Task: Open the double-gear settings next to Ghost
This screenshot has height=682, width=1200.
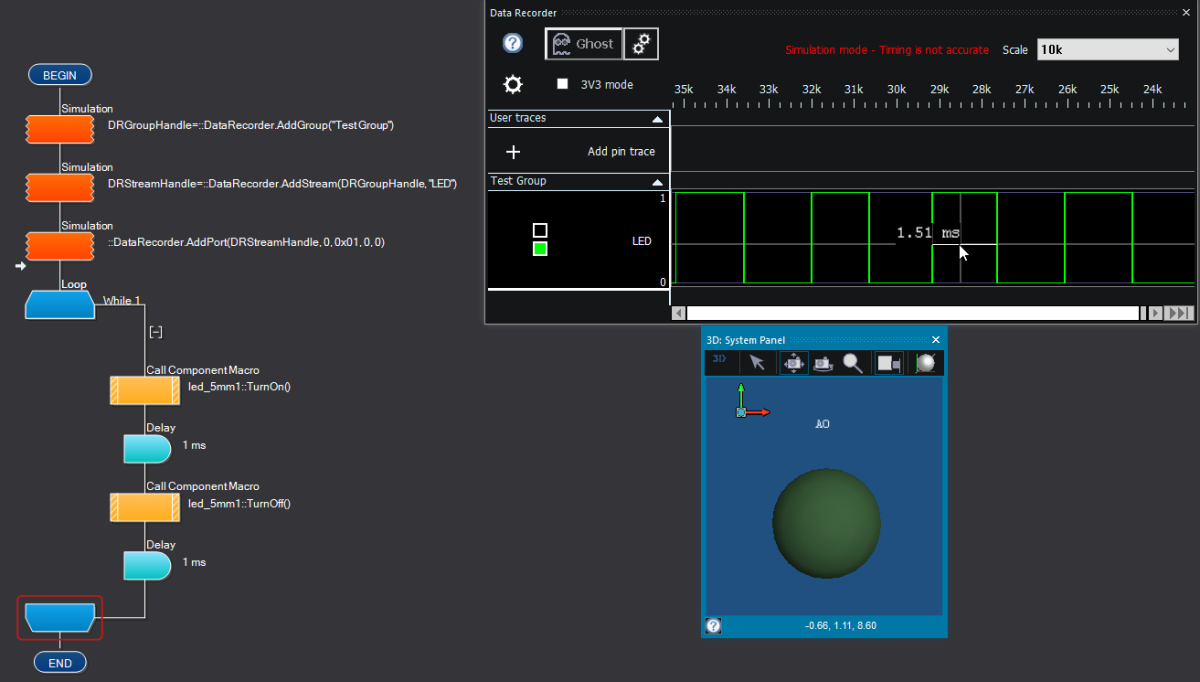Action: coord(642,44)
